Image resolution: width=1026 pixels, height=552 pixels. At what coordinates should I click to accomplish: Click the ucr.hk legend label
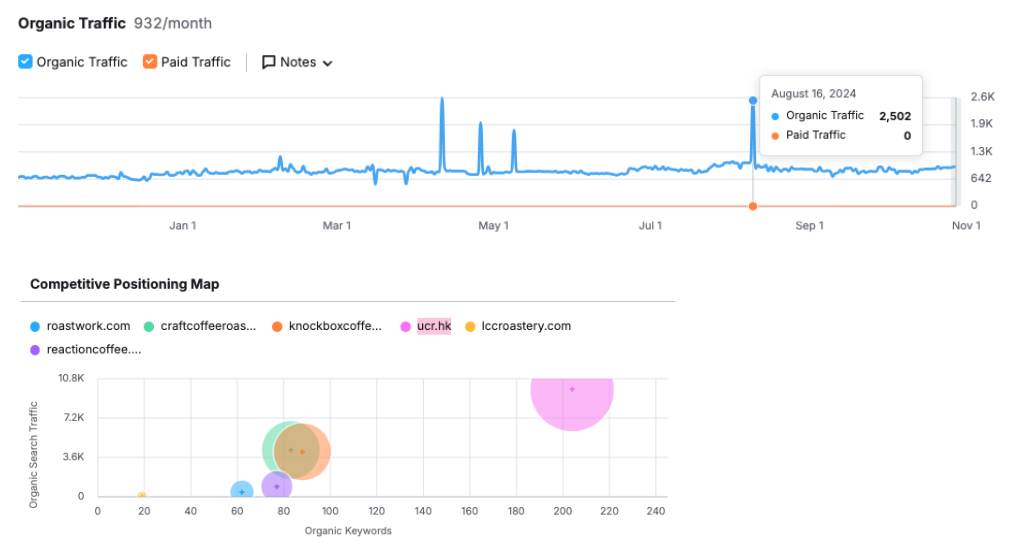point(434,326)
